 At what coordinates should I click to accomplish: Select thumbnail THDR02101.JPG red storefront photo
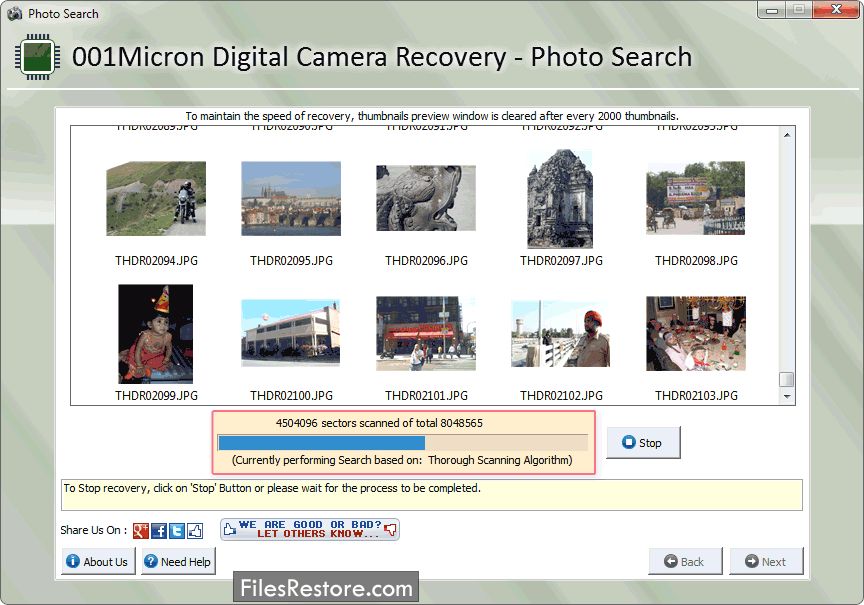[426, 333]
